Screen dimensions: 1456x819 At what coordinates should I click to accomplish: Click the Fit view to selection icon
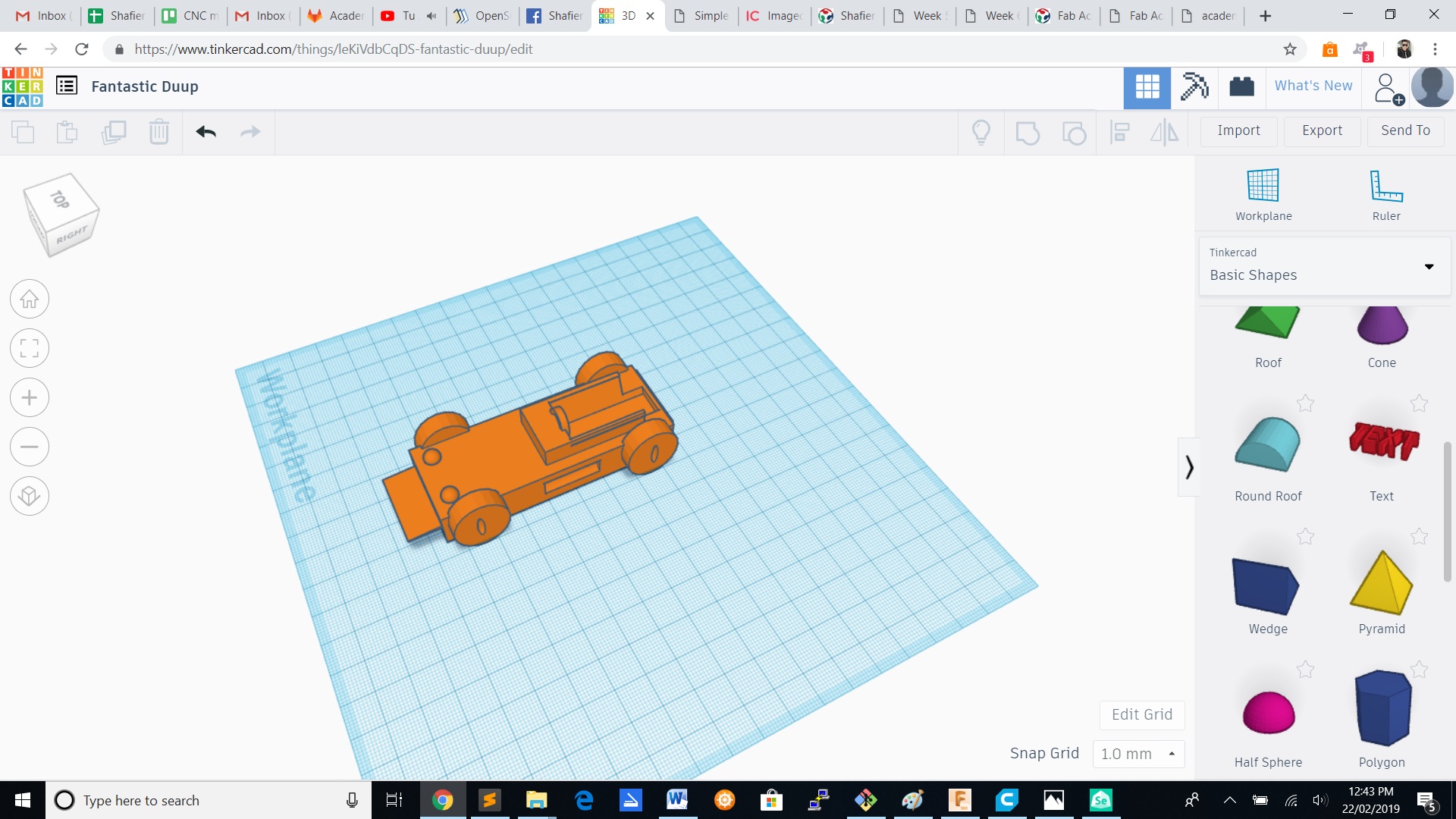coord(29,348)
